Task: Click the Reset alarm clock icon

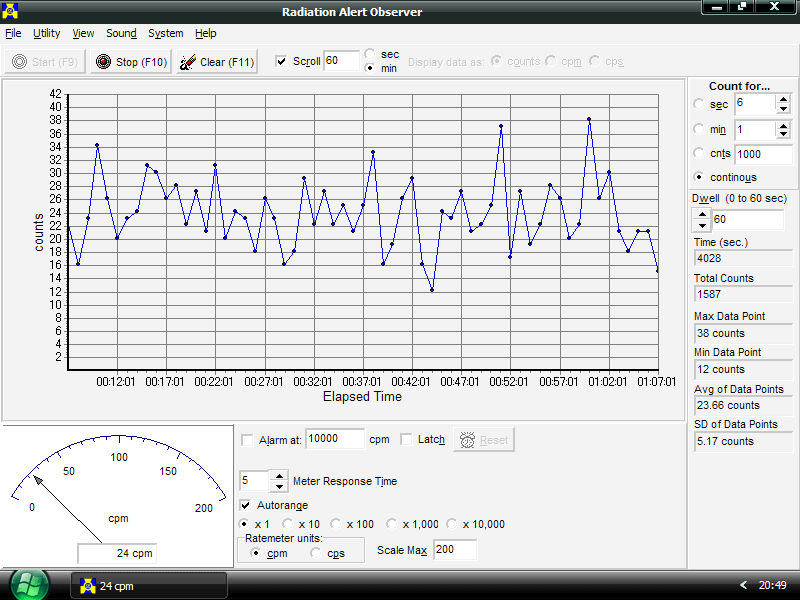Action: 467,440
